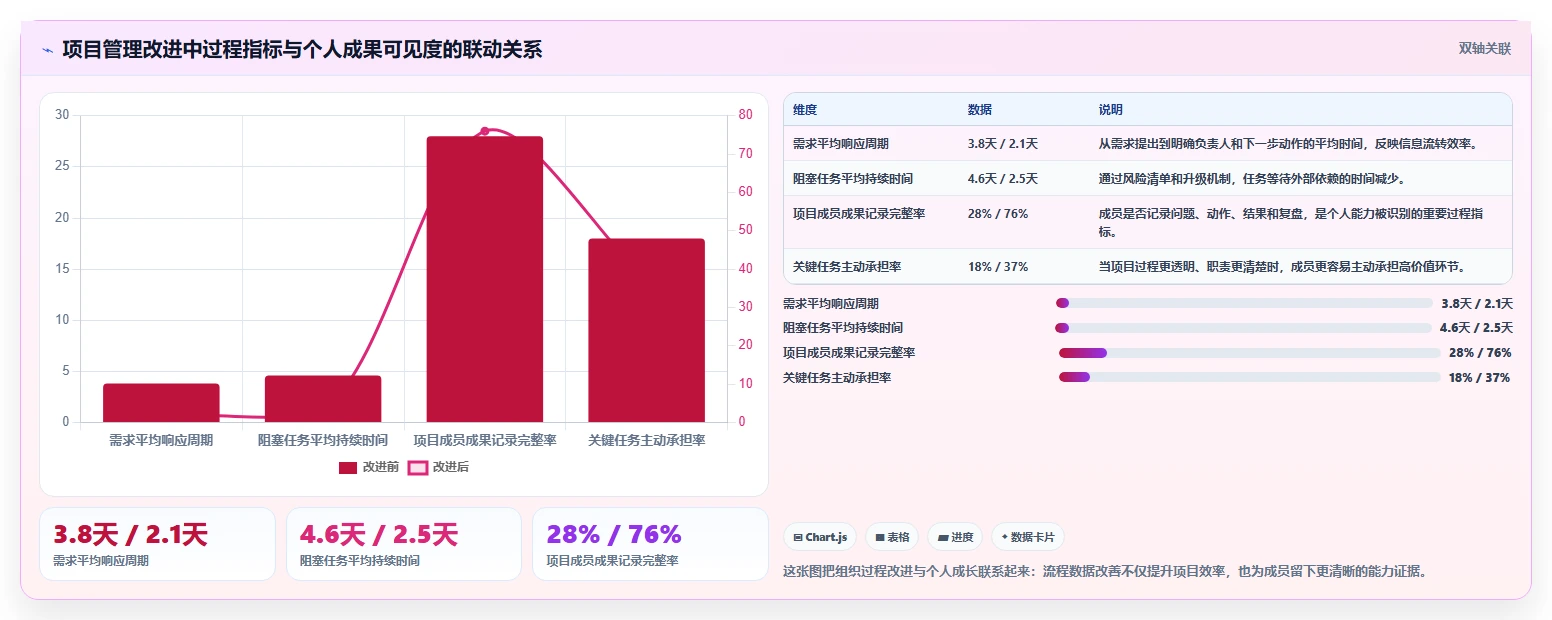The height and width of the screenshot is (620, 1552).
Task: Click x-axis label 关键任务主动承担率
Action: coord(646,440)
